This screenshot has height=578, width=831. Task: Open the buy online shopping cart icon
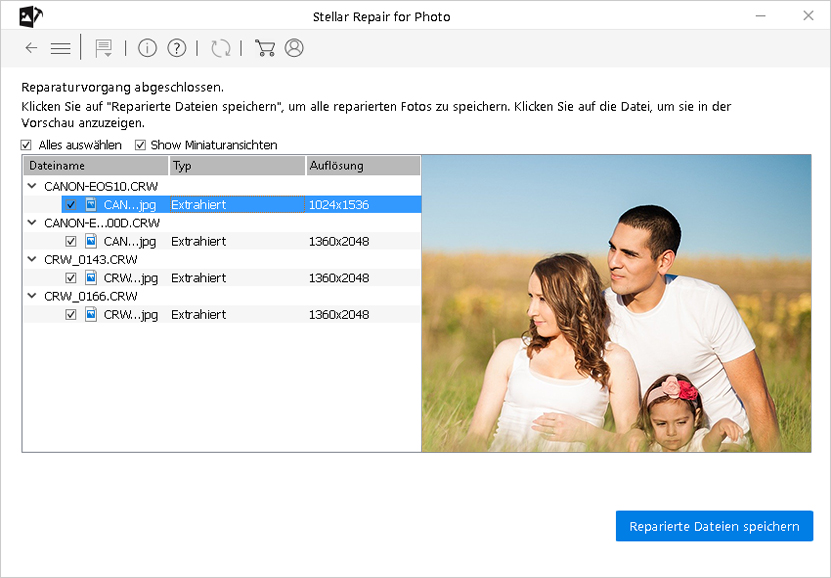264,47
